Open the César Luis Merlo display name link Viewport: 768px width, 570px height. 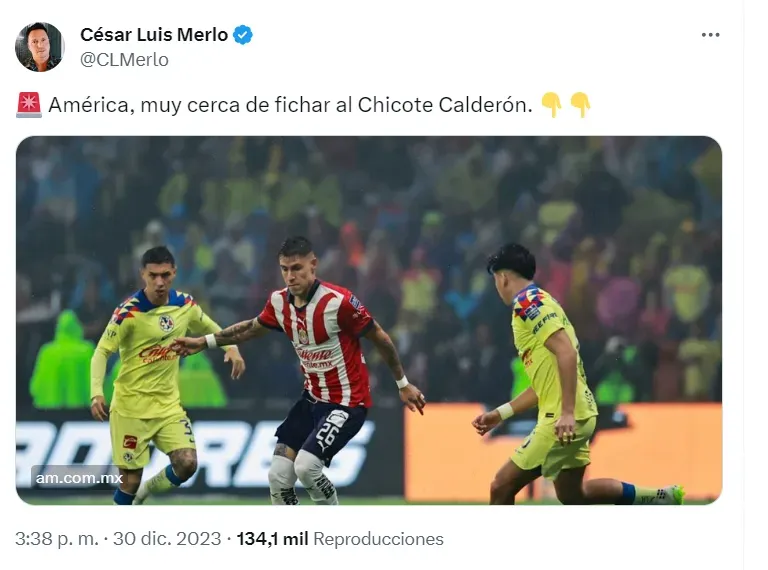154,35
